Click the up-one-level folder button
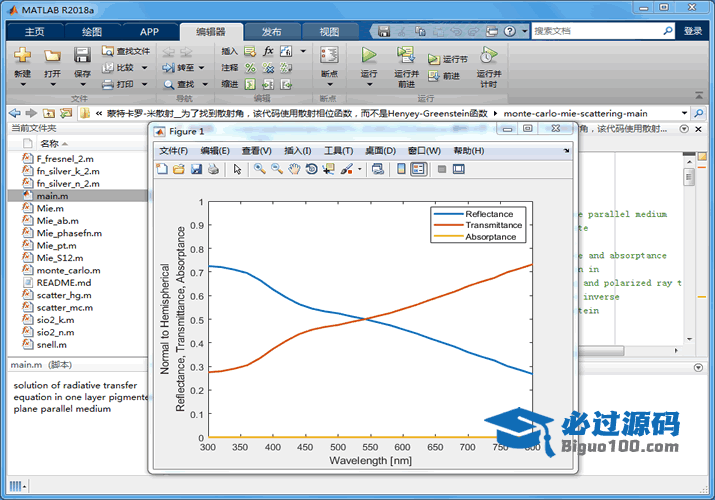This screenshot has height=500, width=715. coord(49,113)
